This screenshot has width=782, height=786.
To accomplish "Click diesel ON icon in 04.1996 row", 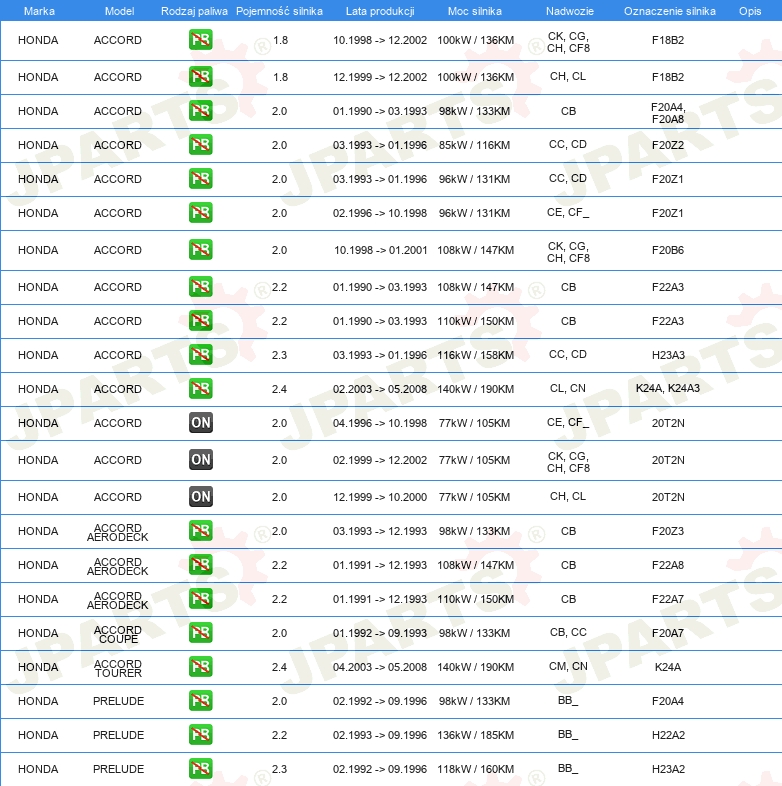I will click(x=201, y=423).
